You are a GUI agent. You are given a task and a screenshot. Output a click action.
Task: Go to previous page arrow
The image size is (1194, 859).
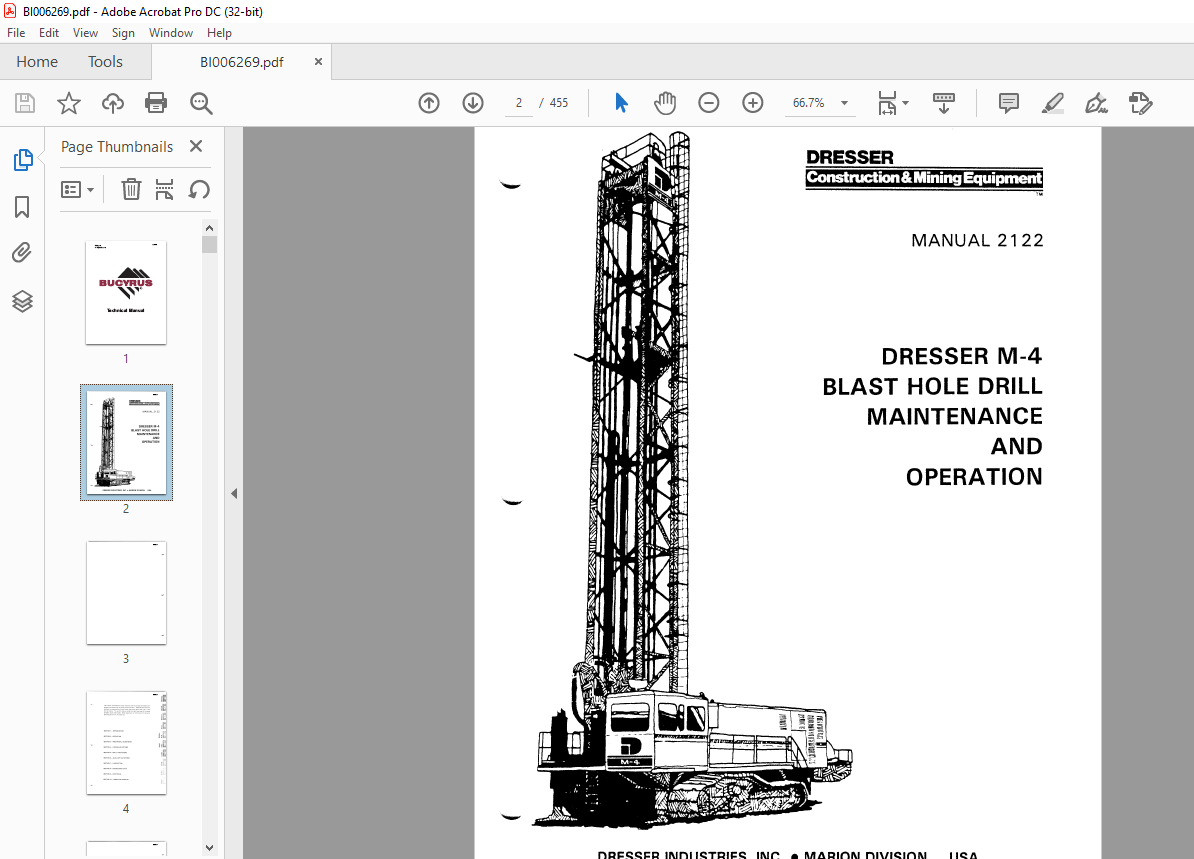429,103
